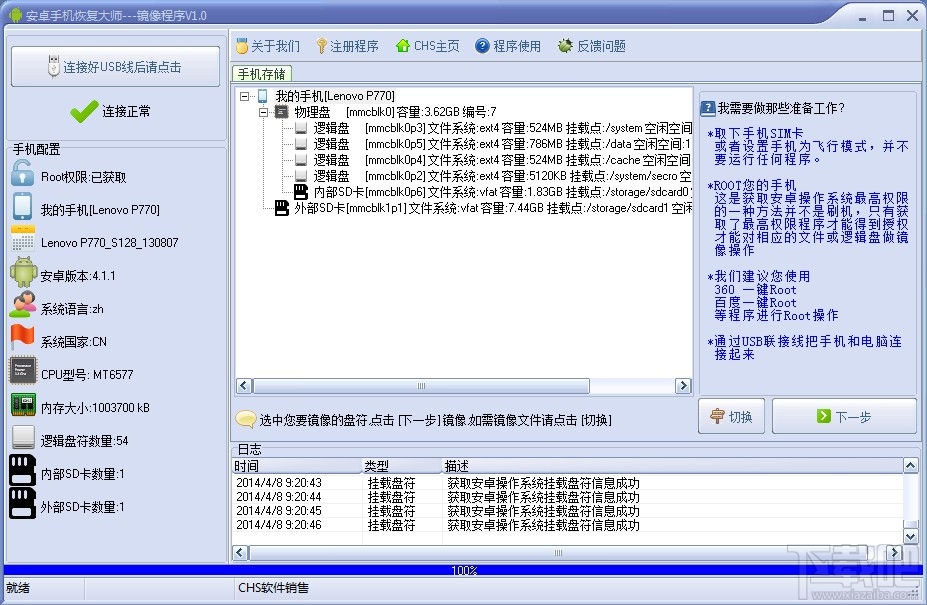Viewport: 927px width, 605px height.
Task: Click the phone icon at tree root
Action: click(263, 95)
